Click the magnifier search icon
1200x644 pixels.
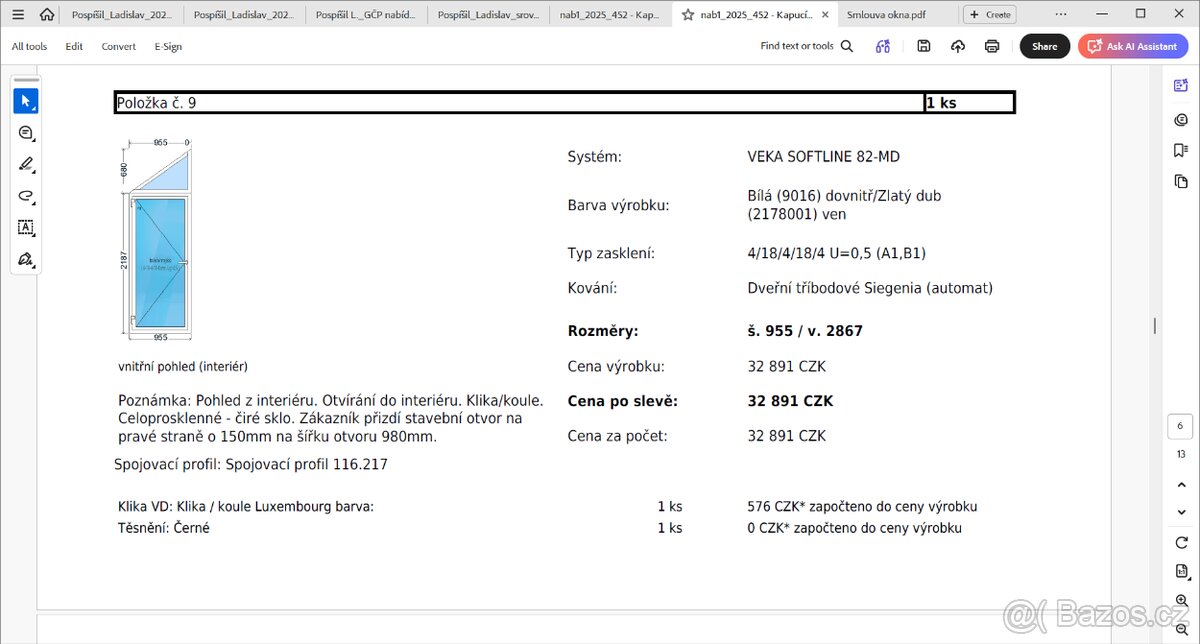(847, 46)
